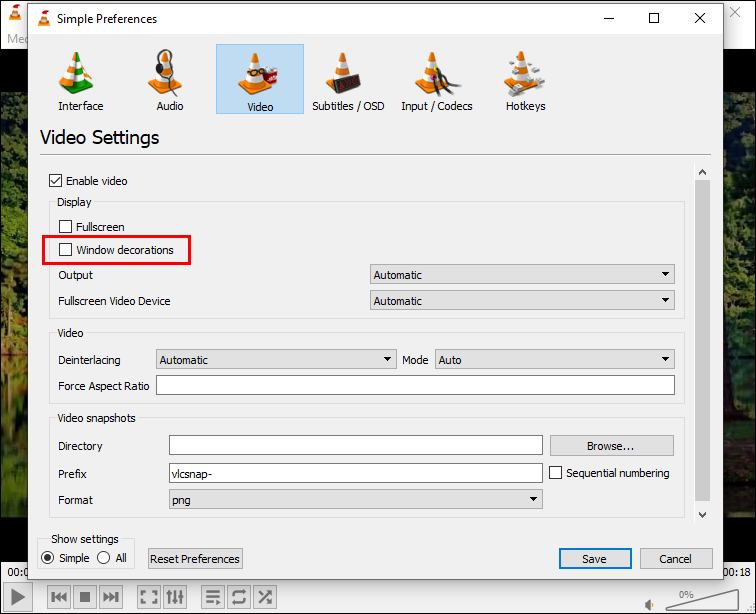The height and width of the screenshot is (614, 756).
Task: Click the vertical scrollbar thumb in settings
Action: [x=702, y=340]
